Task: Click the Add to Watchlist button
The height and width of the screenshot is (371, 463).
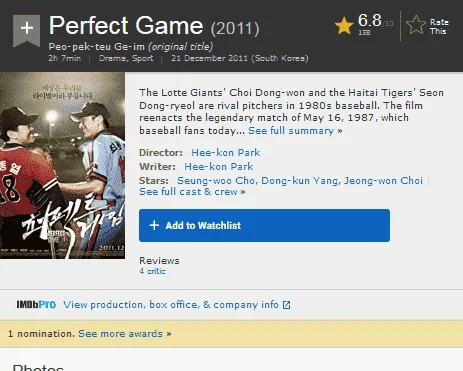Action: [x=264, y=225]
